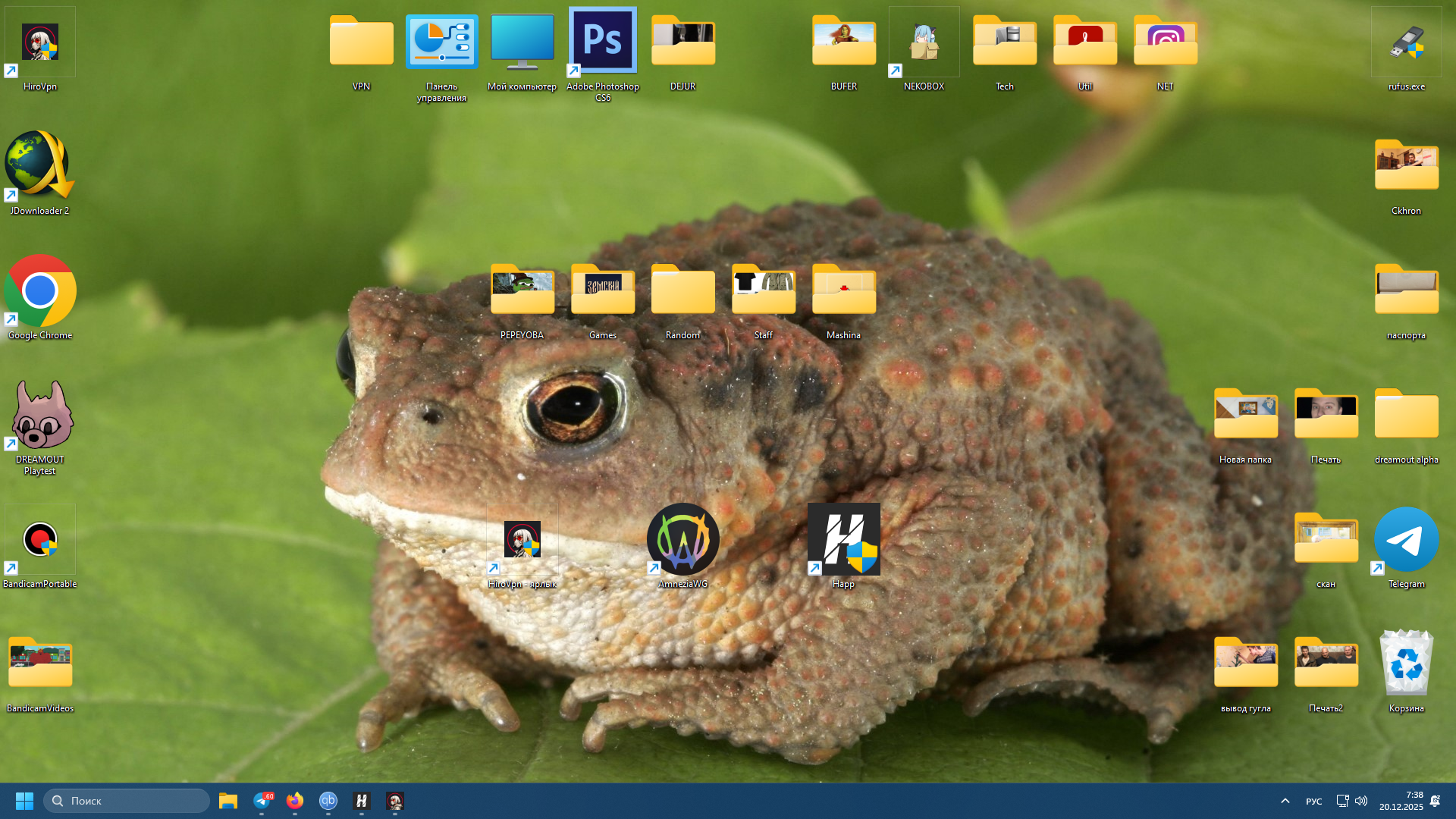Open the clock and date panel
1456x819 pixels.
[x=1401, y=801]
